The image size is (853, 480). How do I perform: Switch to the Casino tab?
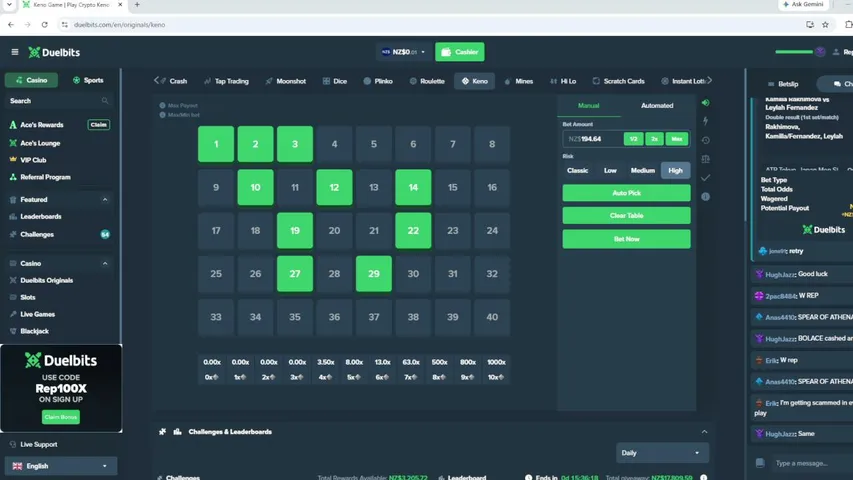point(32,80)
